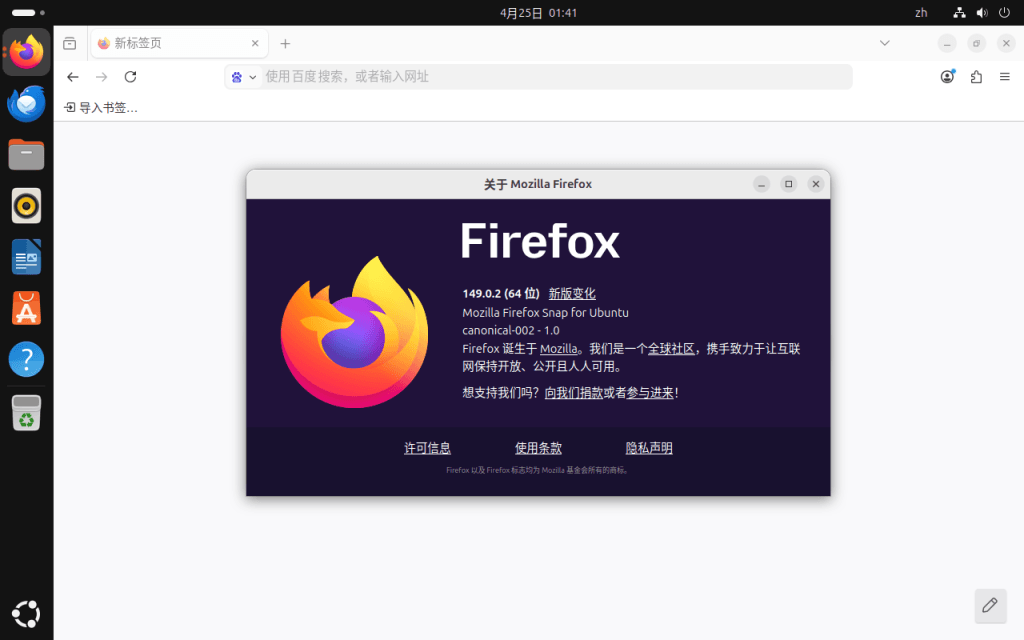Maximize the About Mozilla Firefox dialog

788,184
